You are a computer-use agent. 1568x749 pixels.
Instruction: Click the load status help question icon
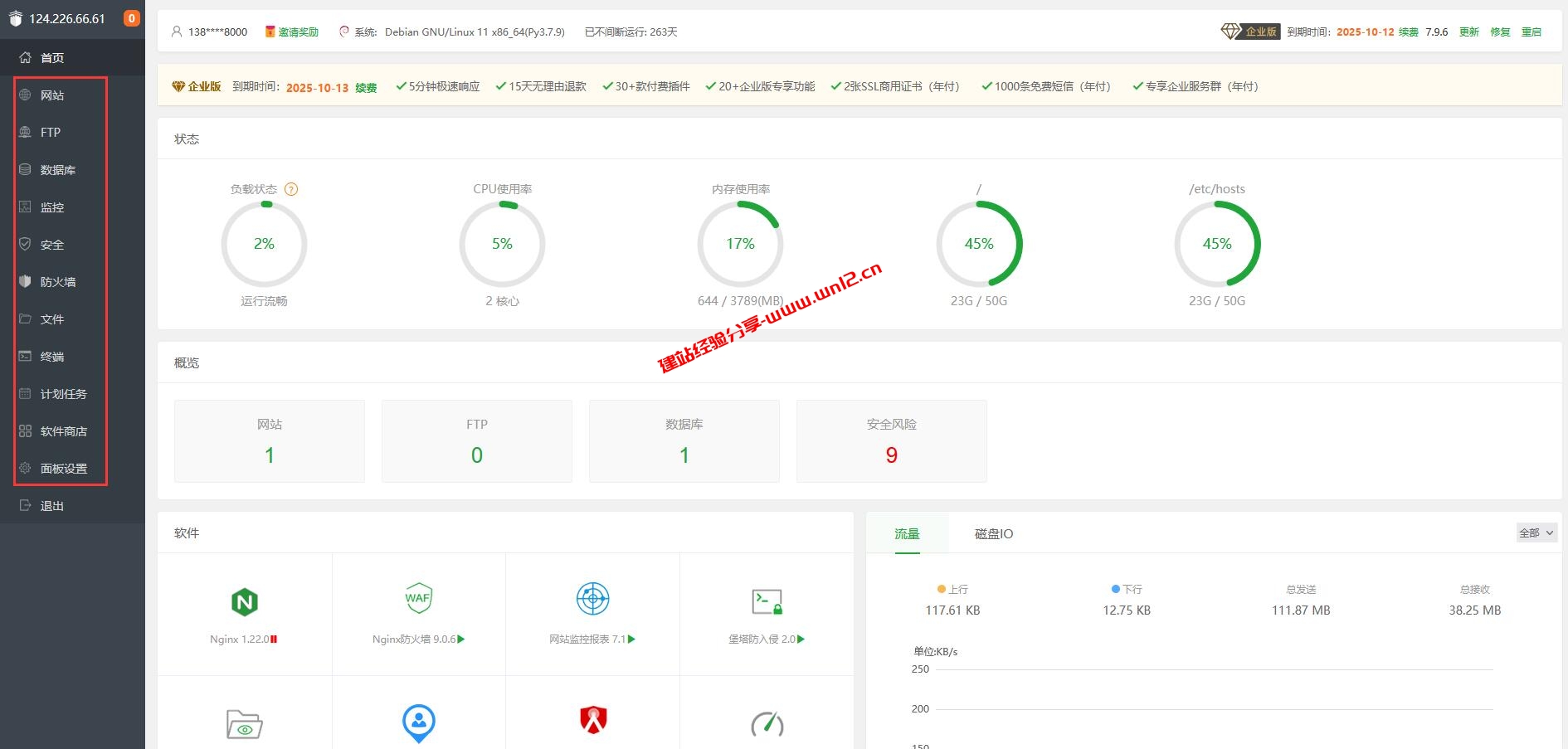tap(291, 189)
